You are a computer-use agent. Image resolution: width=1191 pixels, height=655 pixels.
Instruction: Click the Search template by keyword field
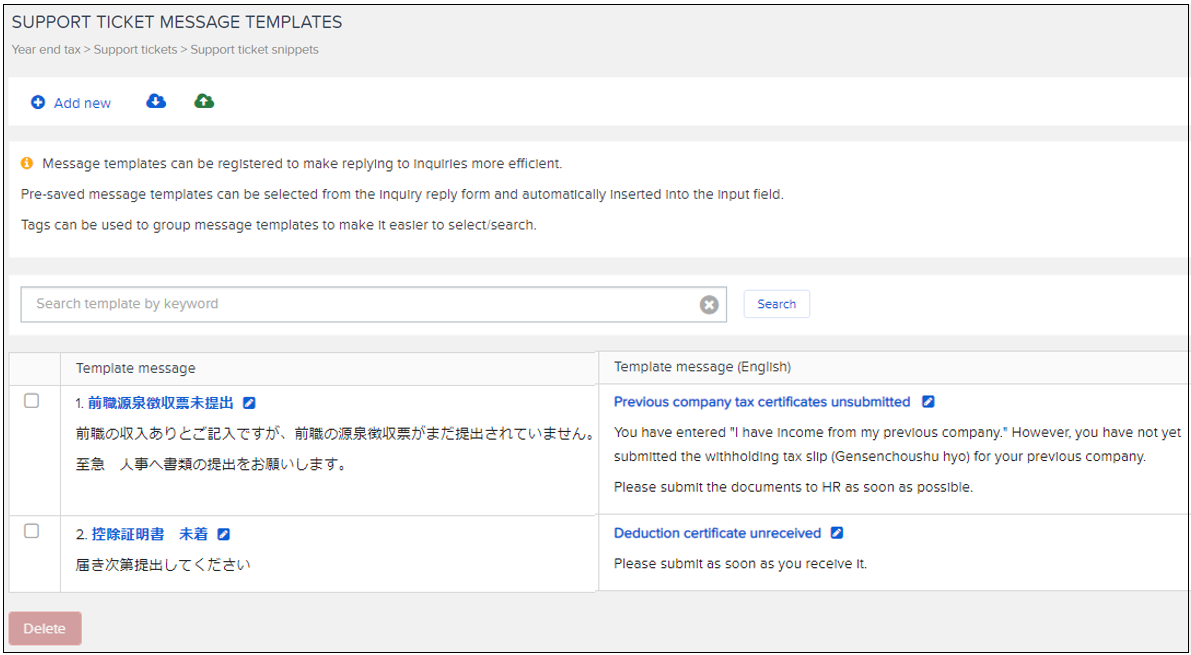tap(360, 304)
